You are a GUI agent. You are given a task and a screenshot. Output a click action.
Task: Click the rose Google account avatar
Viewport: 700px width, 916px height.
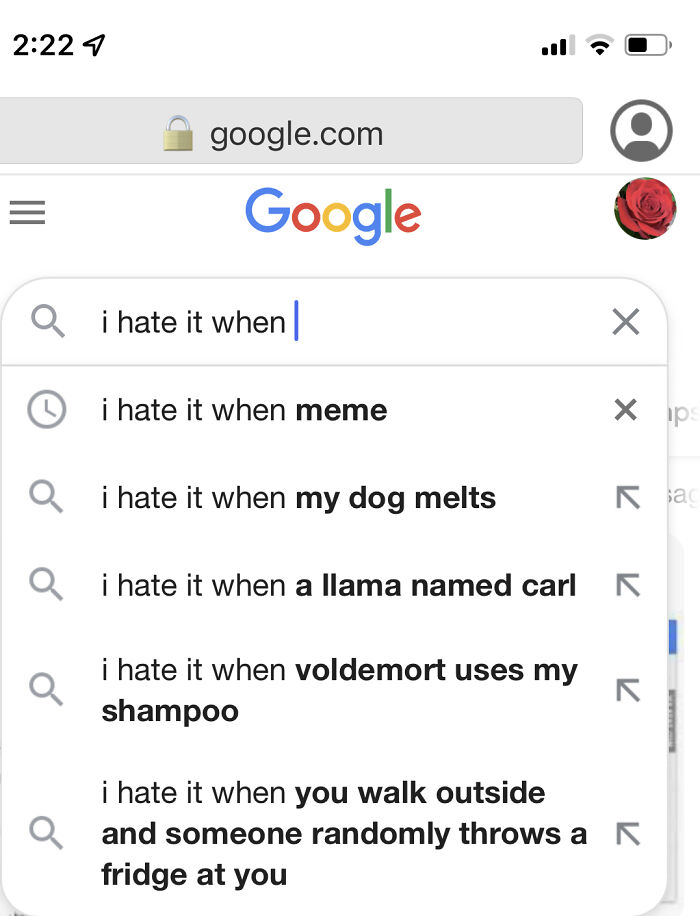(645, 210)
